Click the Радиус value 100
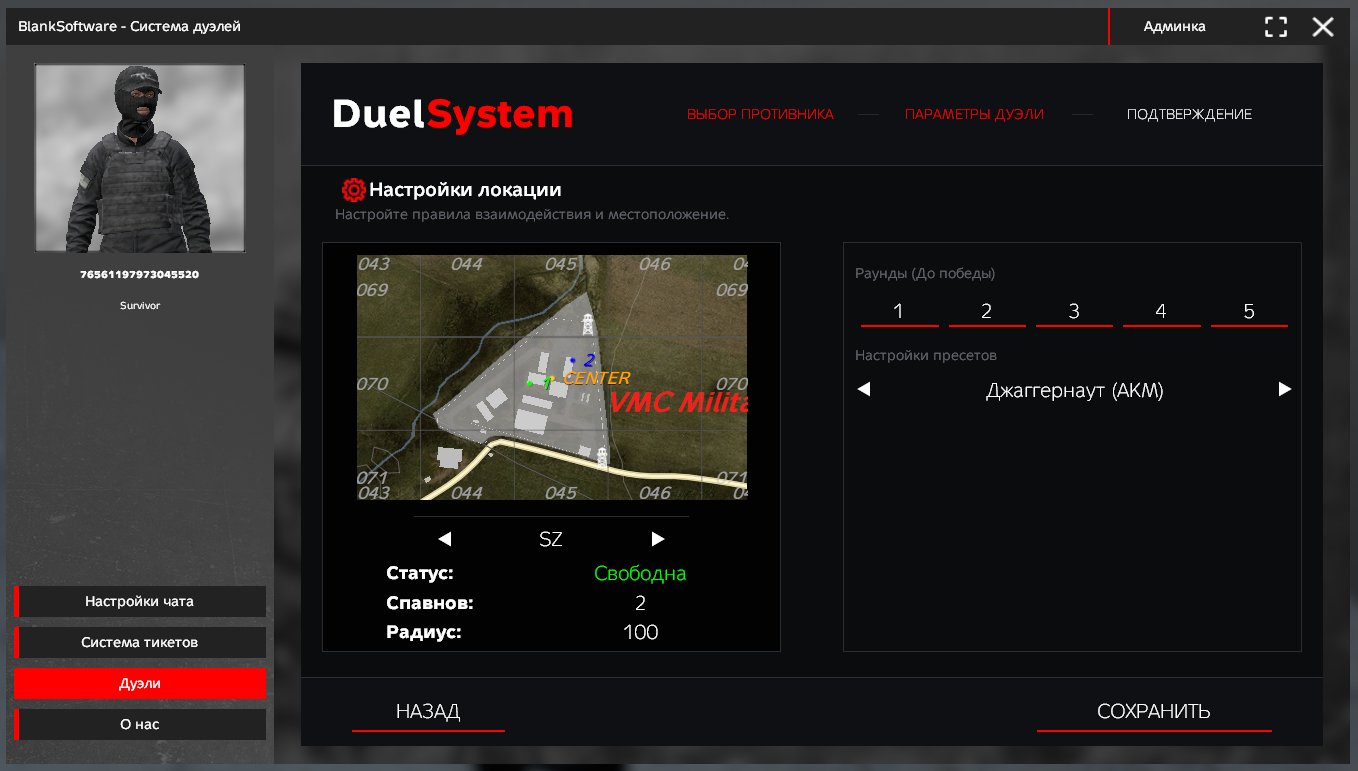The width and height of the screenshot is (1358, 771). pyautogui.click(x=640, y=632)
